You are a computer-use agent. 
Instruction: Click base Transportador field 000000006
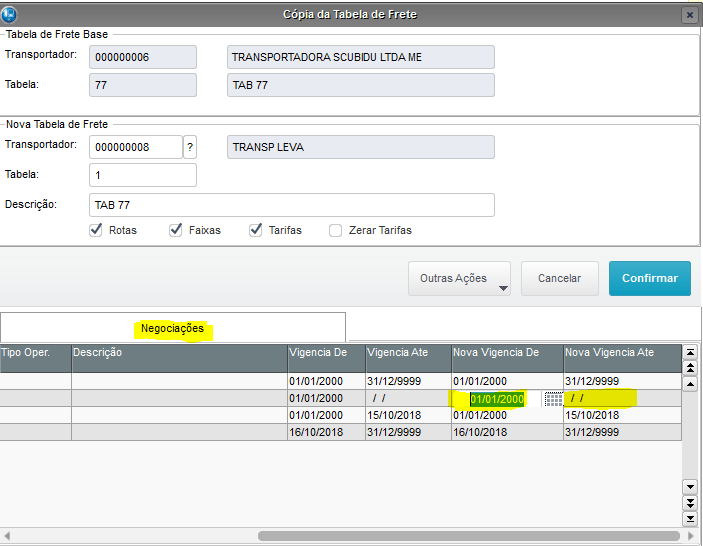point(143,57)
